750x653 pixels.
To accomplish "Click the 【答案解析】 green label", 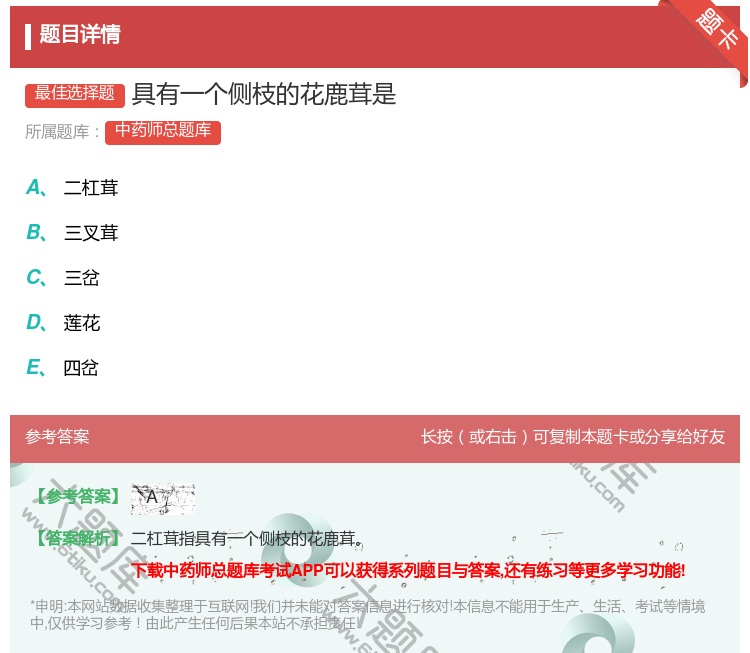I will (79, 539).
